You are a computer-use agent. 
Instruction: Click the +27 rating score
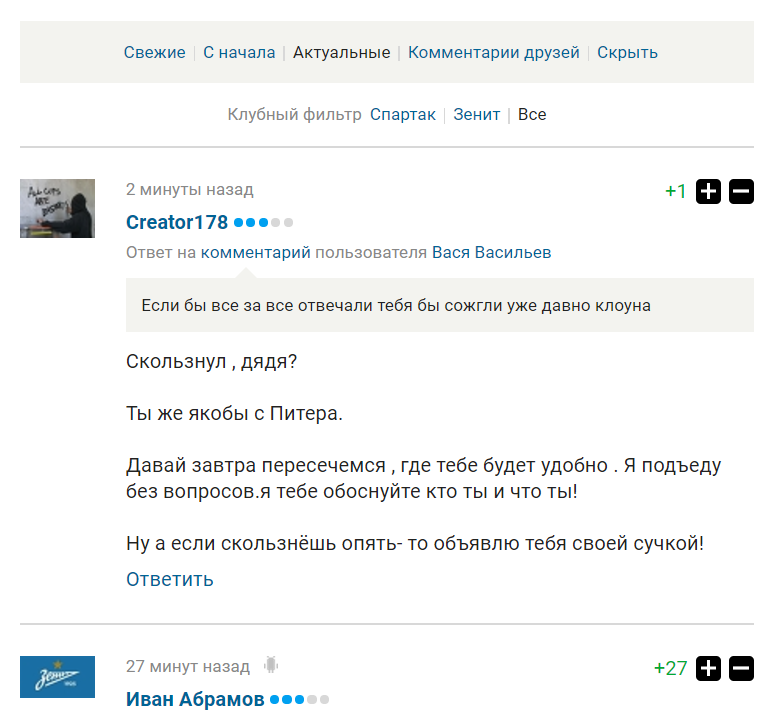670,668
